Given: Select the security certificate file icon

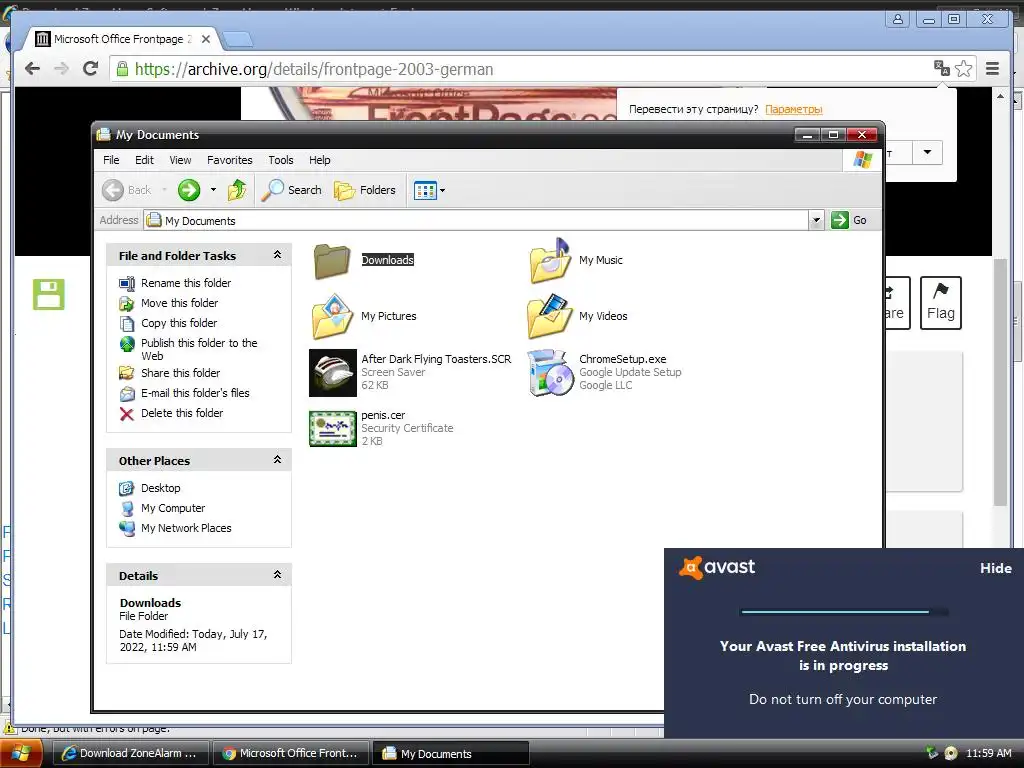Looking at the screenshot, I should point(332,428).
